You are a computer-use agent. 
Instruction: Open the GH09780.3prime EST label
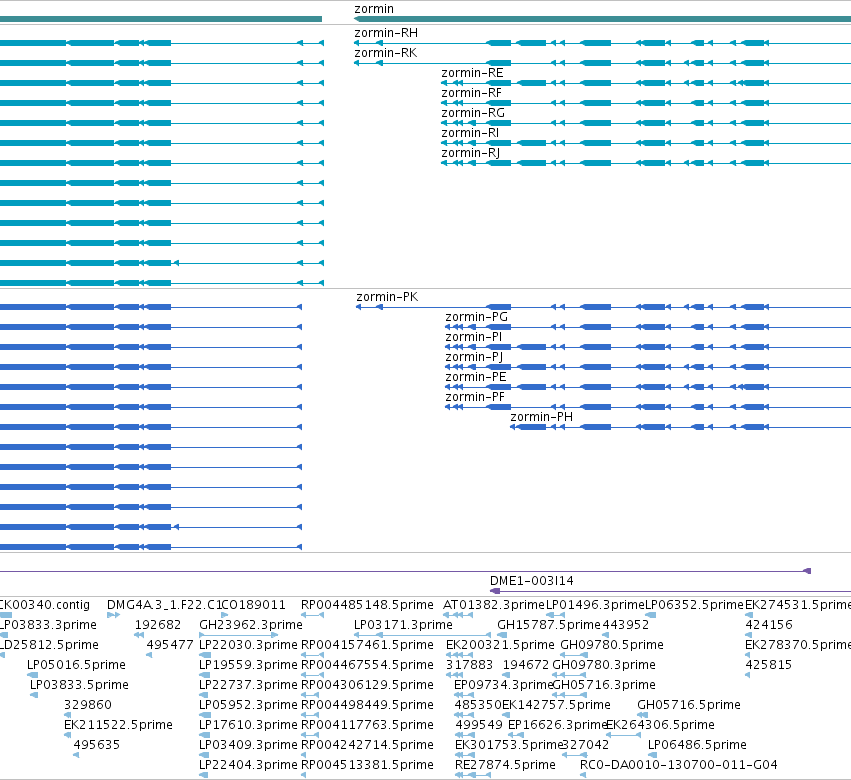[604, 665]
